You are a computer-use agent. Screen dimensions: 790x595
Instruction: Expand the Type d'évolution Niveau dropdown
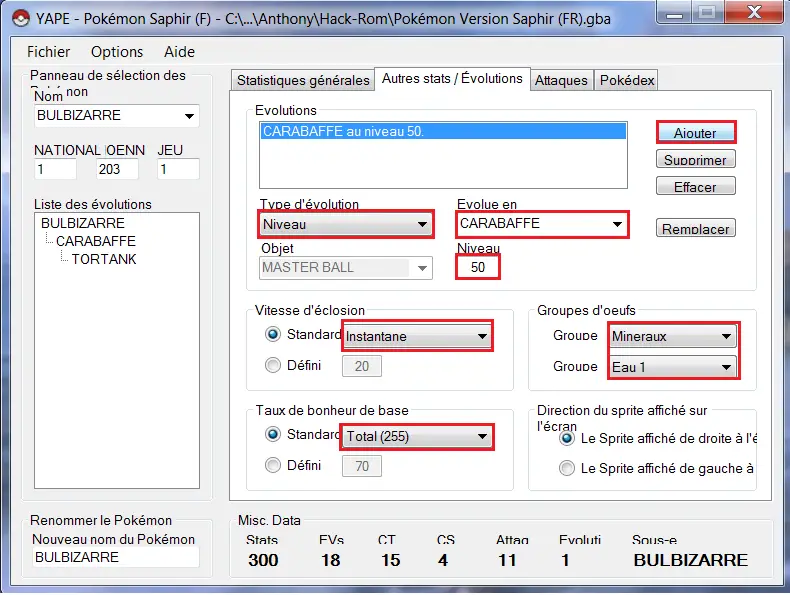click(346, 224)
